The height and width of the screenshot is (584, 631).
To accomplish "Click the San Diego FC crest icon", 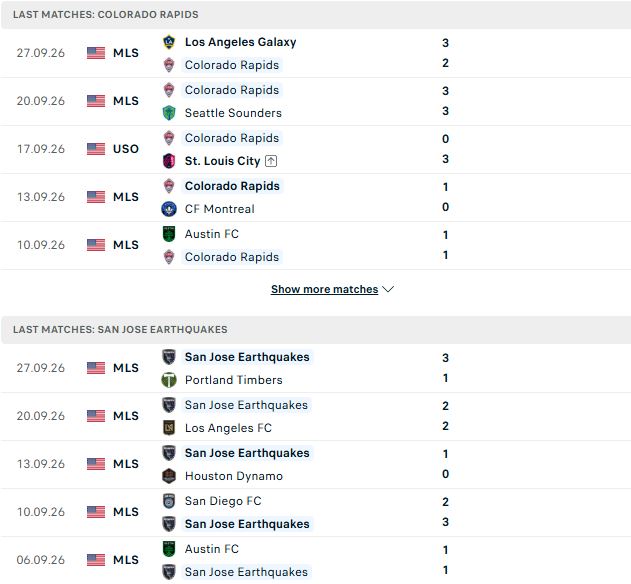I will 169,501.
